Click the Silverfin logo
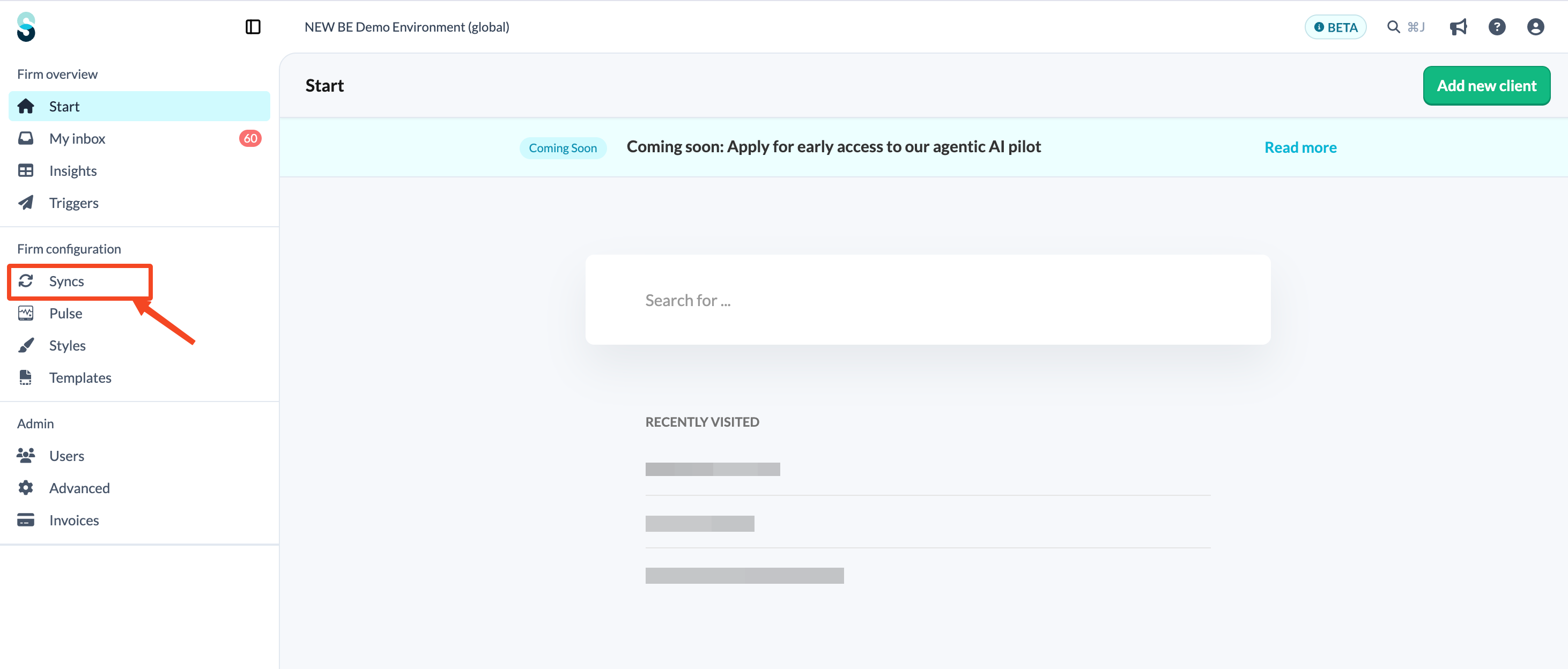 coord(26,27)
